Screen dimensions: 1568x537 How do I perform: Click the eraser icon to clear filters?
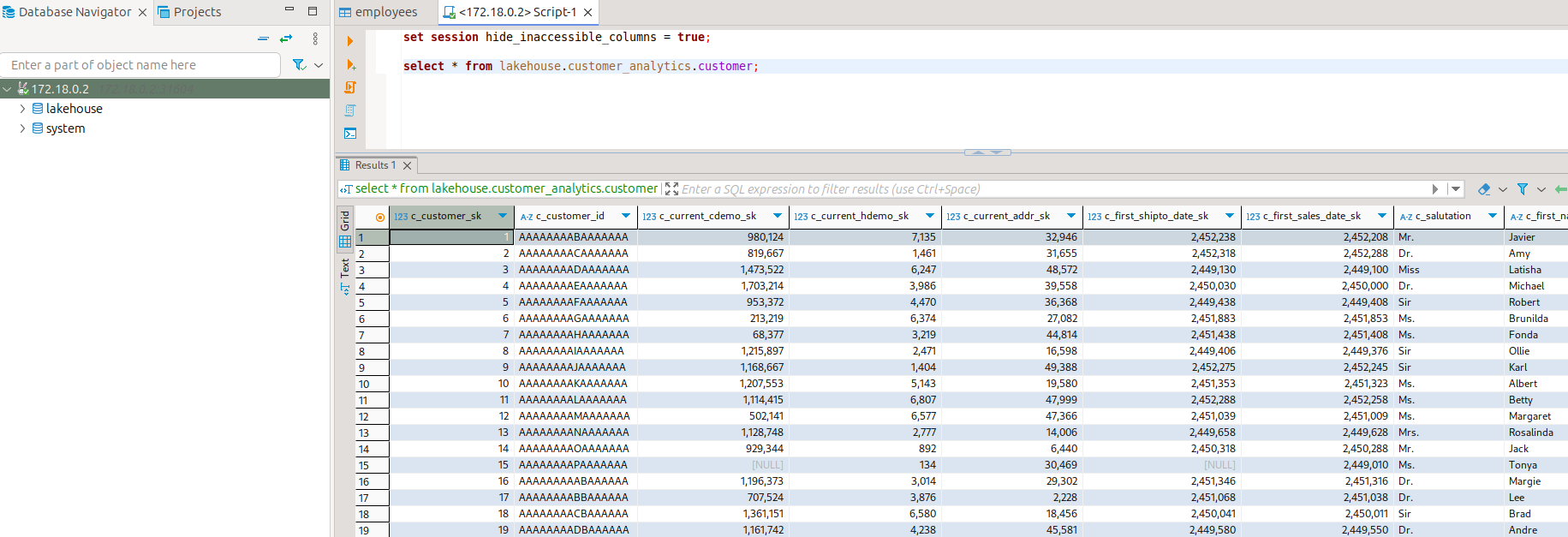click(x=1484, y=189)
